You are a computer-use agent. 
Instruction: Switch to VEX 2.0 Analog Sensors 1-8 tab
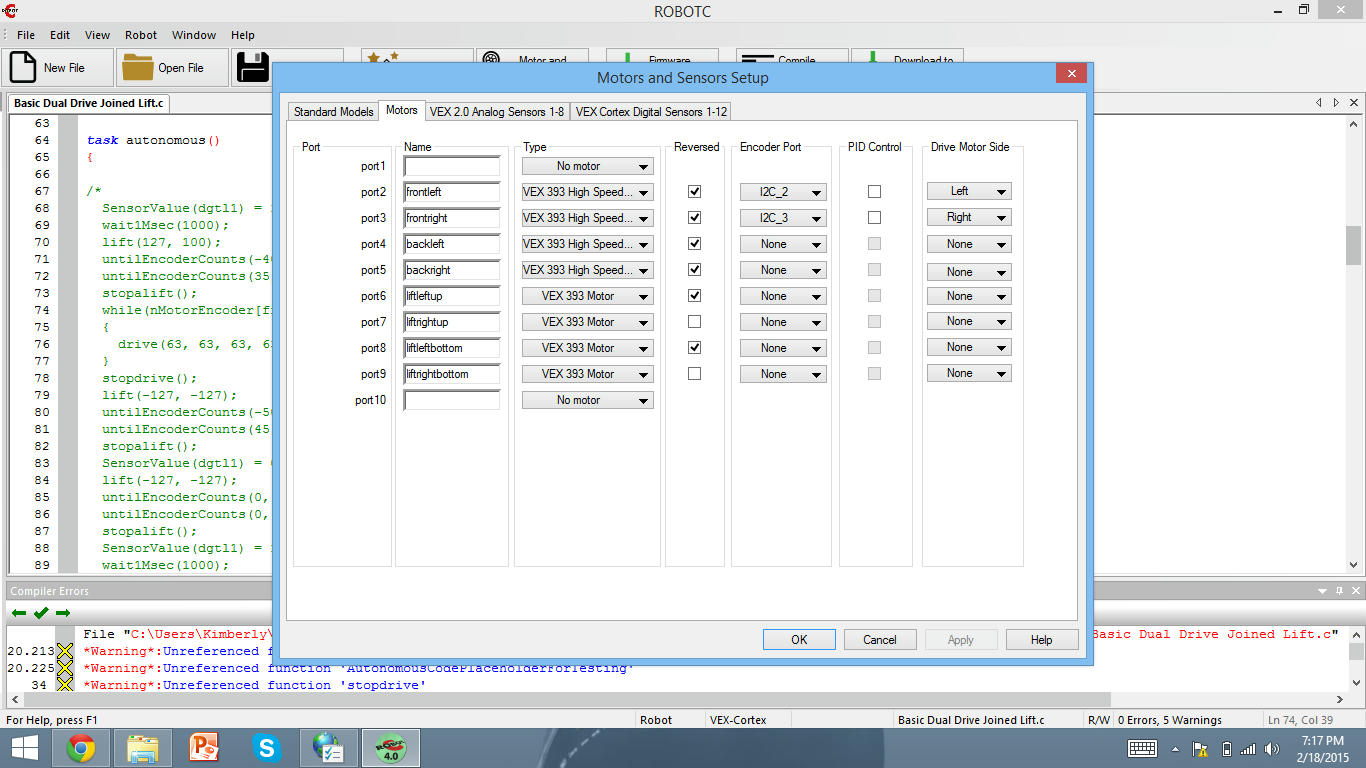497,112
